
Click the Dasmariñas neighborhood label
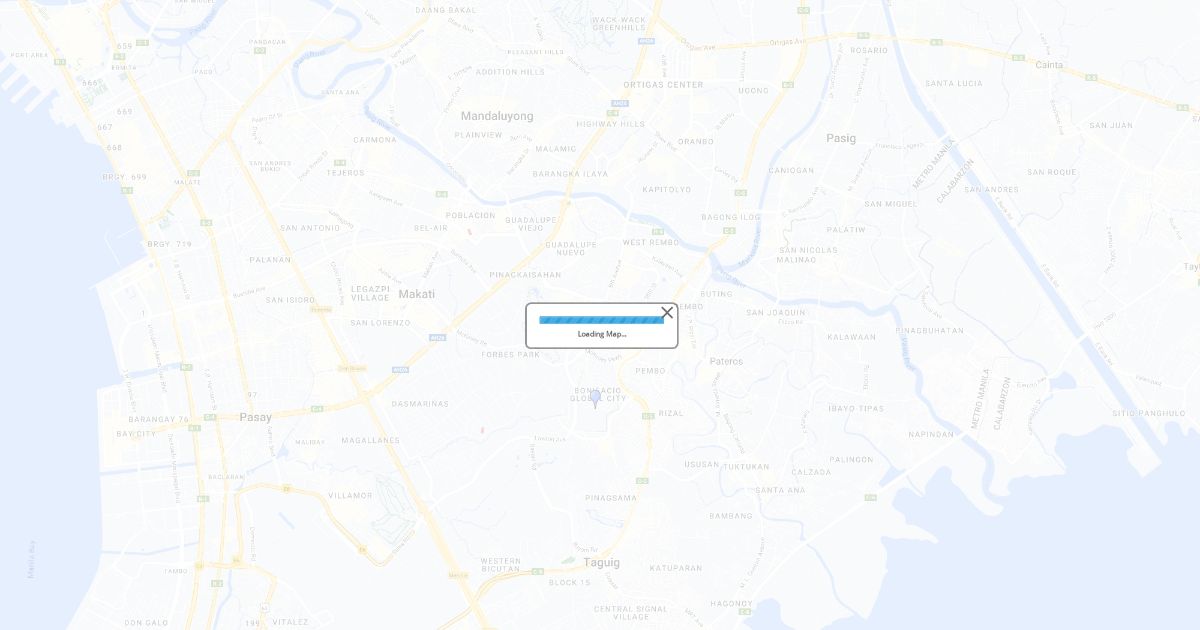point(420,404)
